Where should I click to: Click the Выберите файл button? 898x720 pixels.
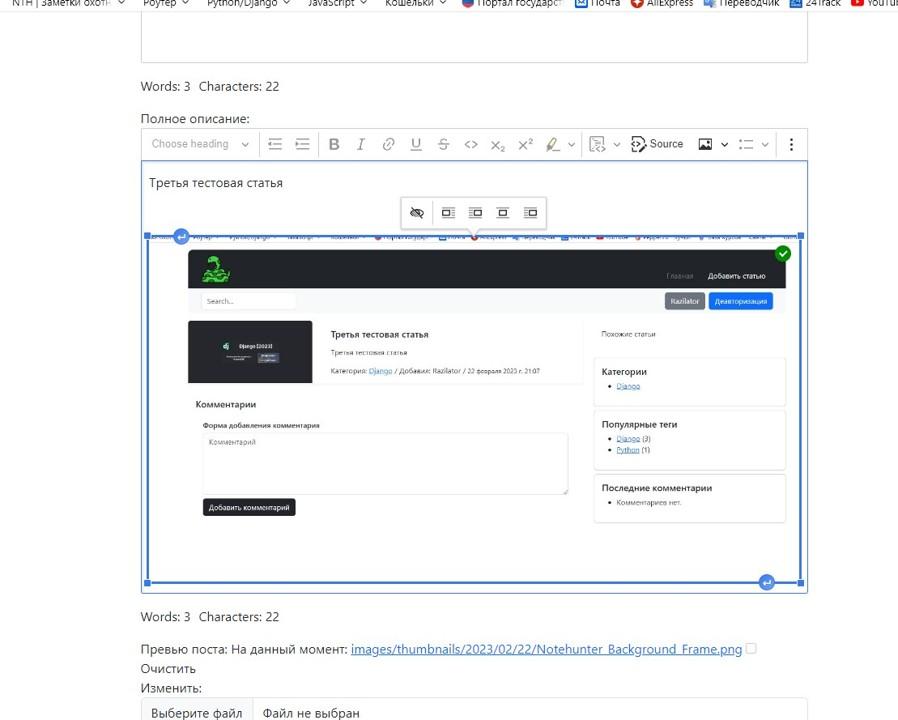coord(197,713)
